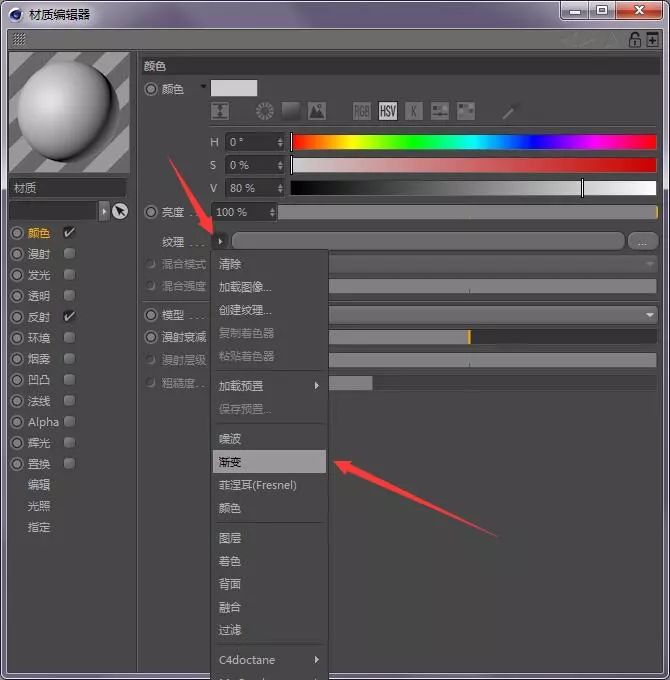670x680 pixels.
Task: Expand the 颜色 small arrow next to swatch
Action: 203,87
